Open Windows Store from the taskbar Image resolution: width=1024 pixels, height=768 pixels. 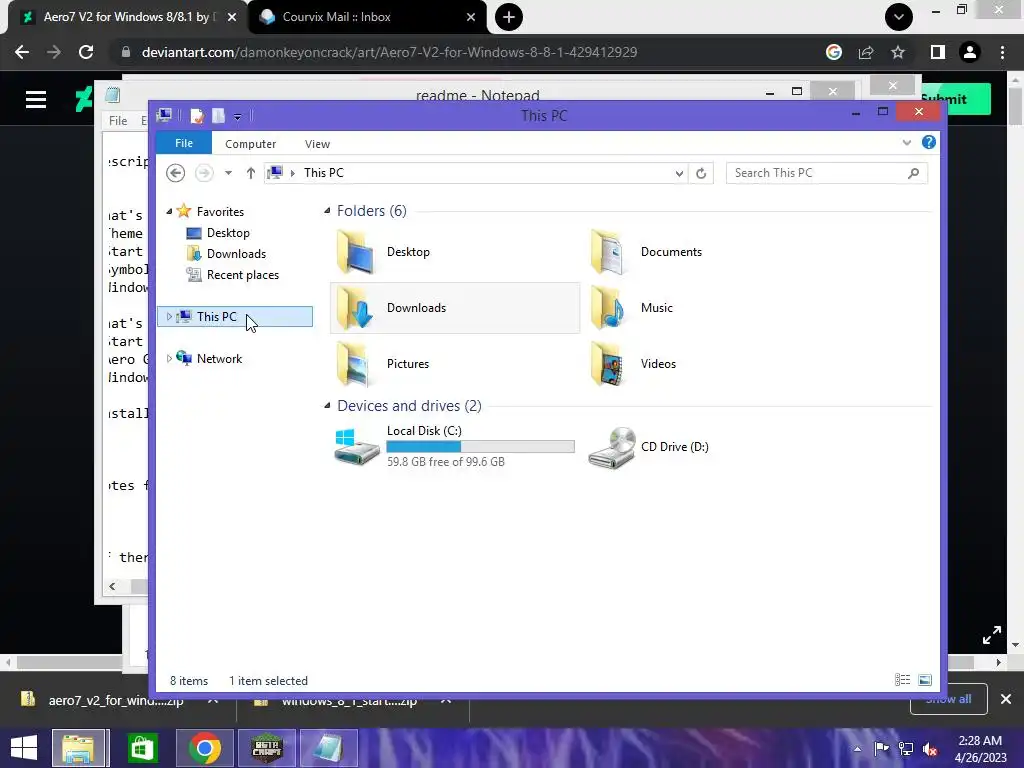click(142, 748)
